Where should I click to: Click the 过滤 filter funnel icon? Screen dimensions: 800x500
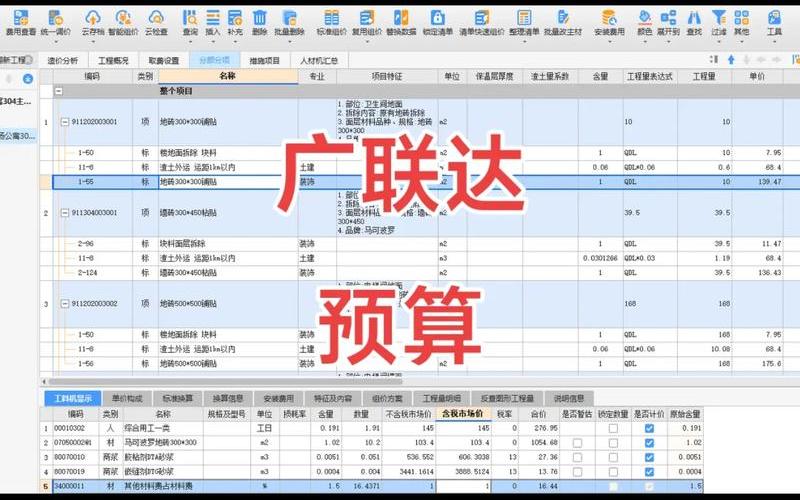click(719, 18)
